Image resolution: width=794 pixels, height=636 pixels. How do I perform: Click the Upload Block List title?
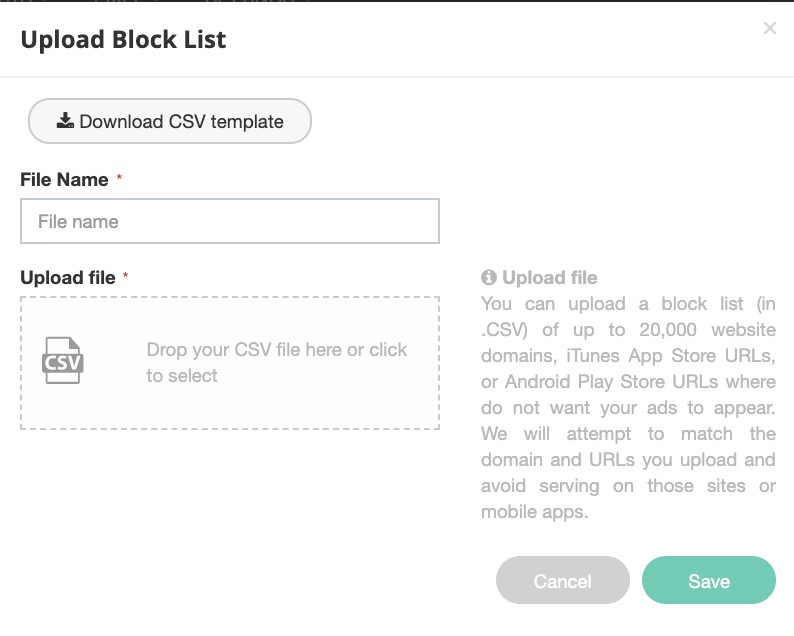click(x=124, y=40)
